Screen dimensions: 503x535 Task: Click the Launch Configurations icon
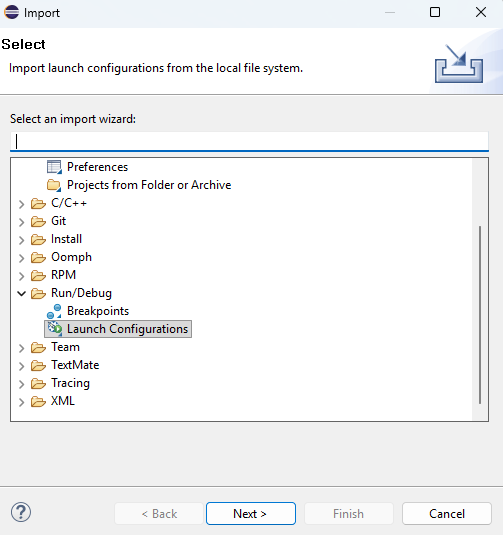coord(54,329)
